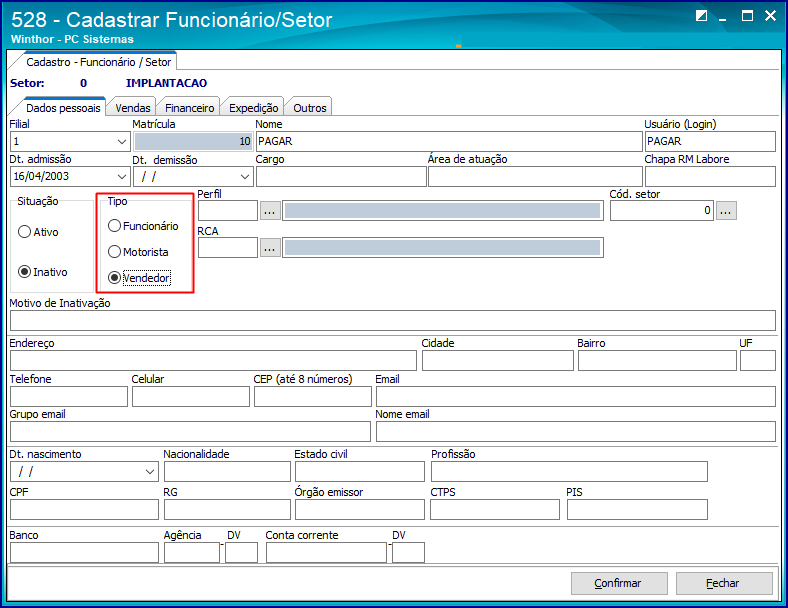This screenshot has width=788, height=608.
Task: Click the IMPLANTACAO sector name text
Action: click(x=166, y=83)
